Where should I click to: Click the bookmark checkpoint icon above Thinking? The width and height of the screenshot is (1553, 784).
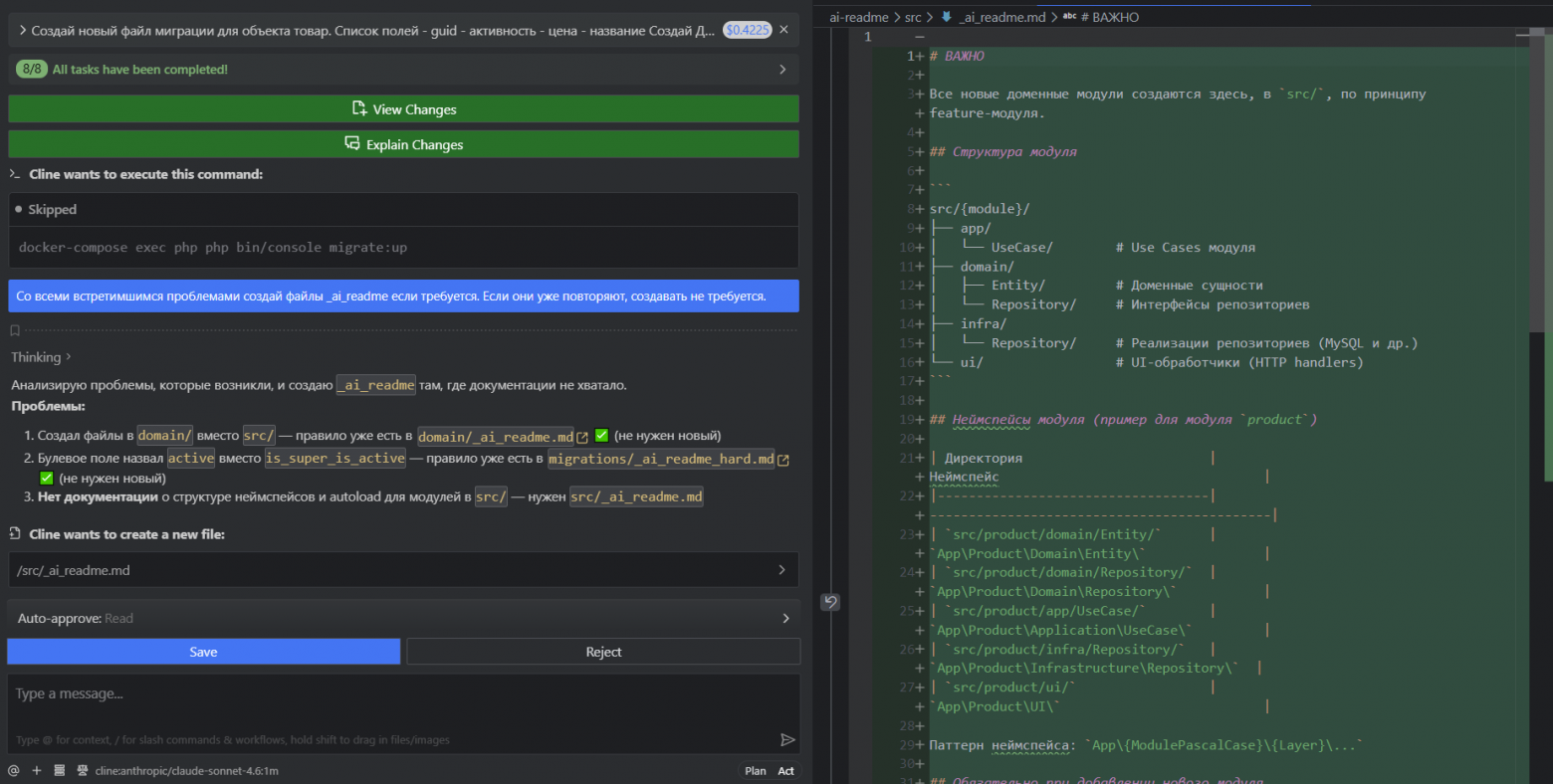[x=15, y=330]
